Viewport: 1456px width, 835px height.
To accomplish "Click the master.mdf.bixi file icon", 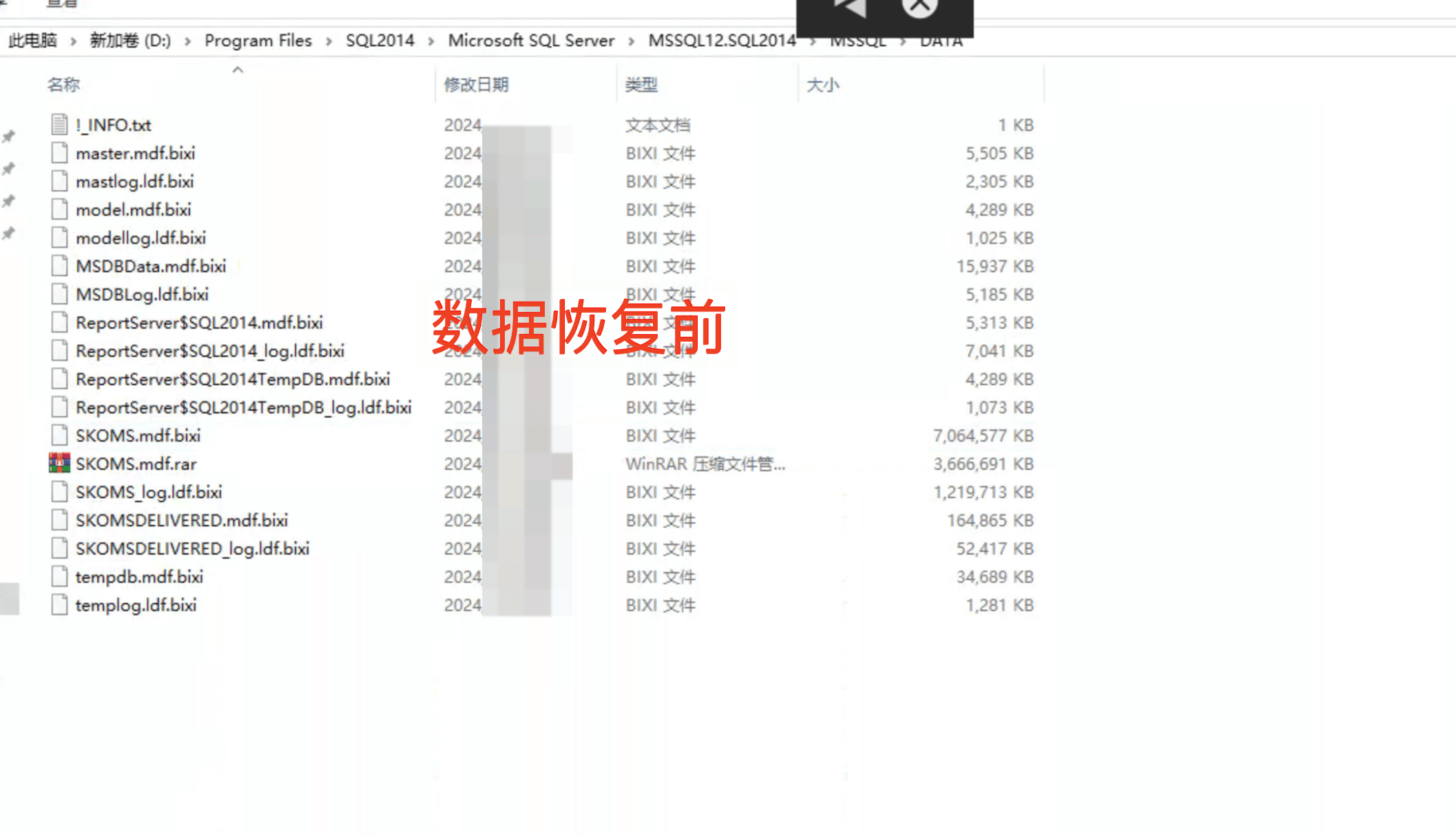I will 59,153.
